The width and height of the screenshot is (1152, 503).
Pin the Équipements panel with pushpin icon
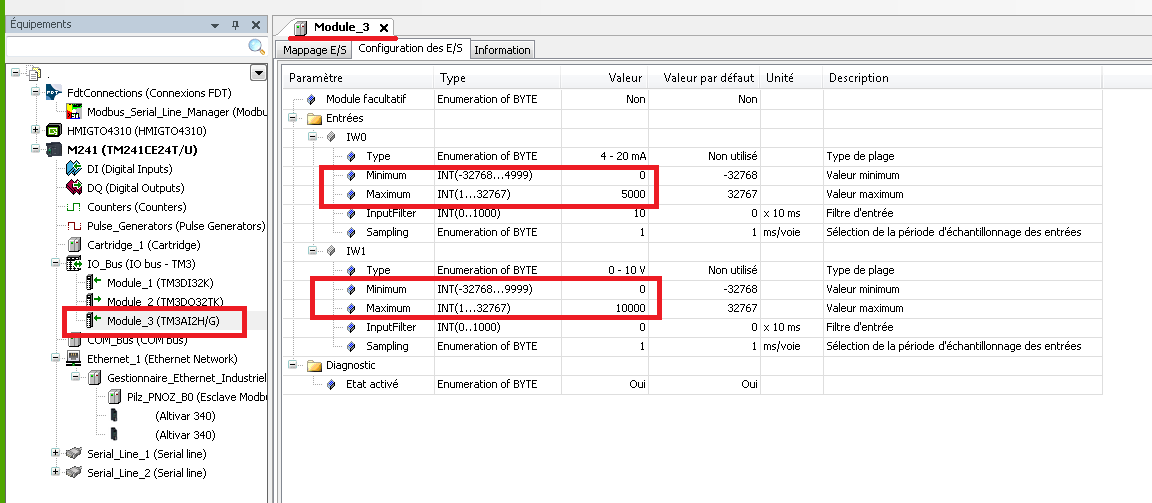(x=236, y=24)
